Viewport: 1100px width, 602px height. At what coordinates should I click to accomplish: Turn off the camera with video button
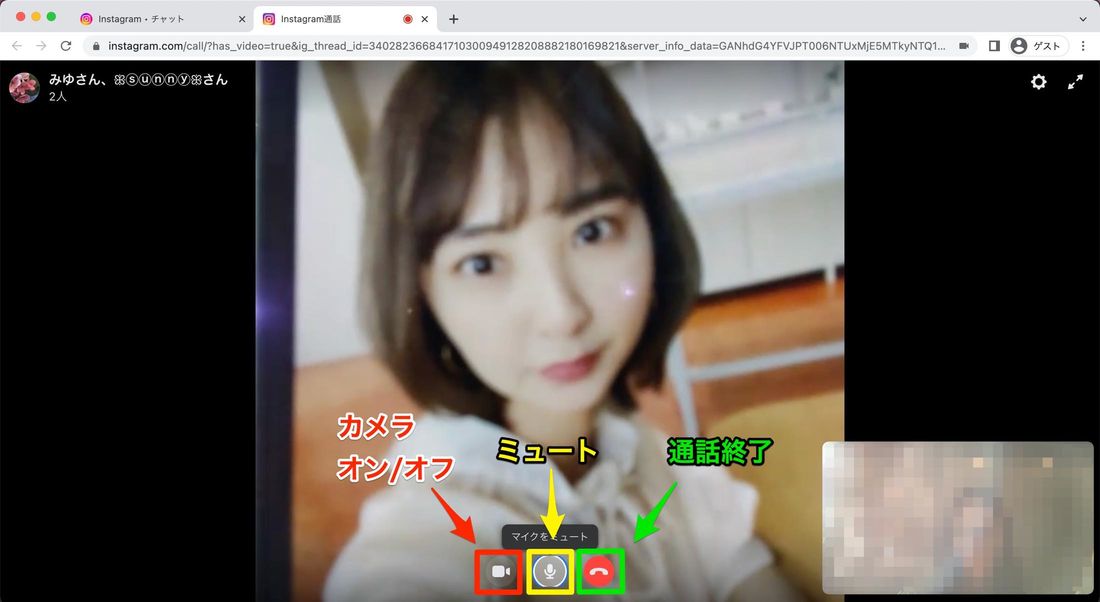click(499, 572)
